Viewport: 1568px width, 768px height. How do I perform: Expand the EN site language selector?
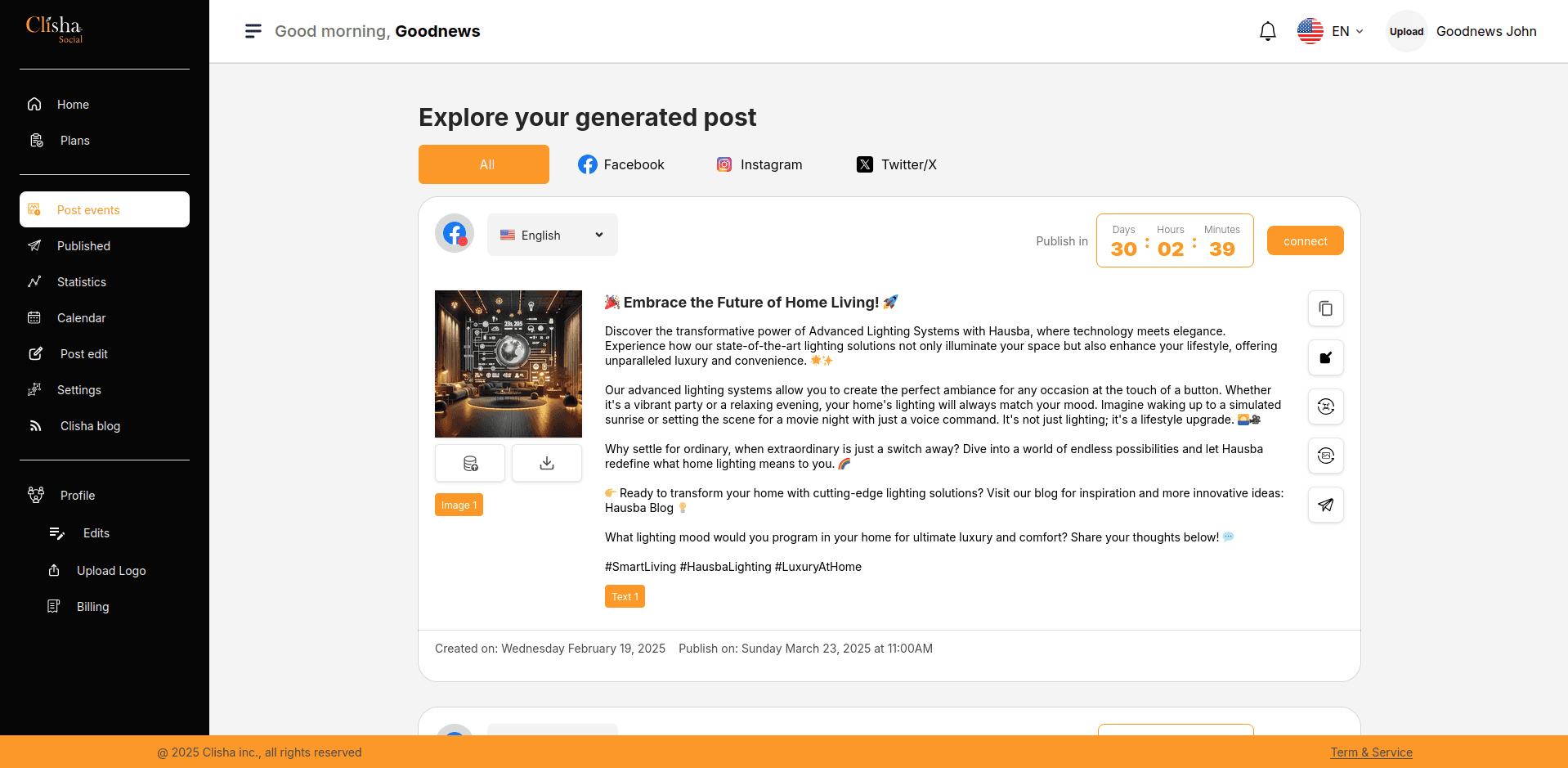pos(1331,31)
